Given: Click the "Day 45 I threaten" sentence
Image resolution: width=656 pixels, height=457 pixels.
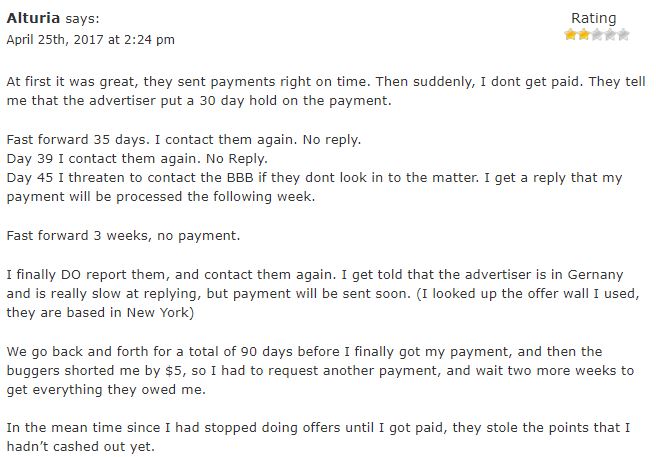Looking at the screenshot, I should pos(314,187).
